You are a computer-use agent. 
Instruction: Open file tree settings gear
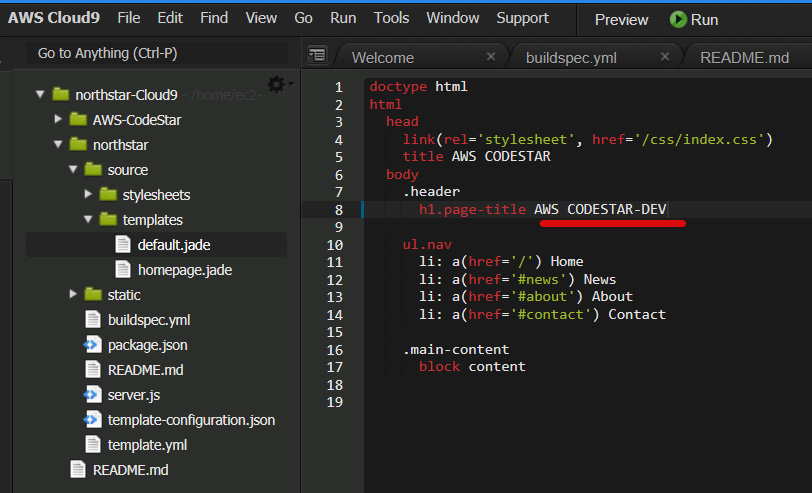pos(280,84)
